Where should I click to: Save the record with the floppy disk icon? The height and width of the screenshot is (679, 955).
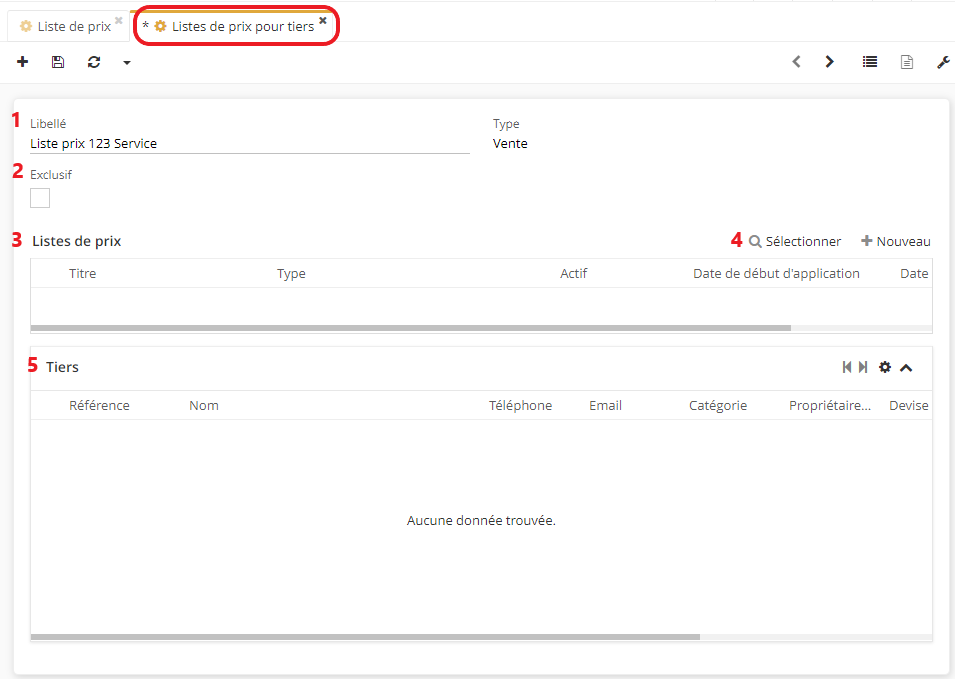click(x=58, y=62)
